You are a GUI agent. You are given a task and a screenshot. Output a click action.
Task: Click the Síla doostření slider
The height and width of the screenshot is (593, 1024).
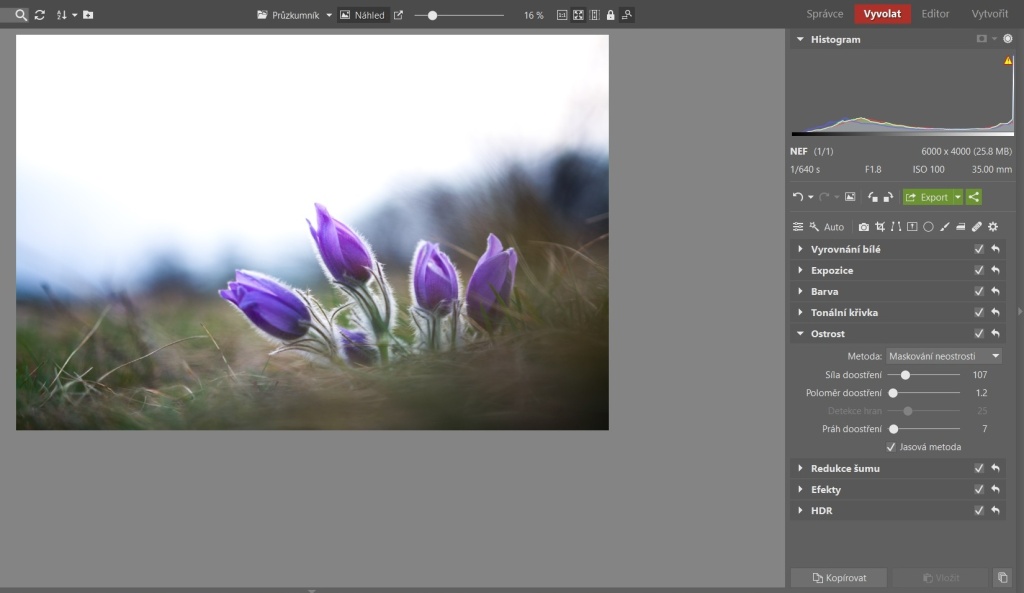(x=905, y=375)
